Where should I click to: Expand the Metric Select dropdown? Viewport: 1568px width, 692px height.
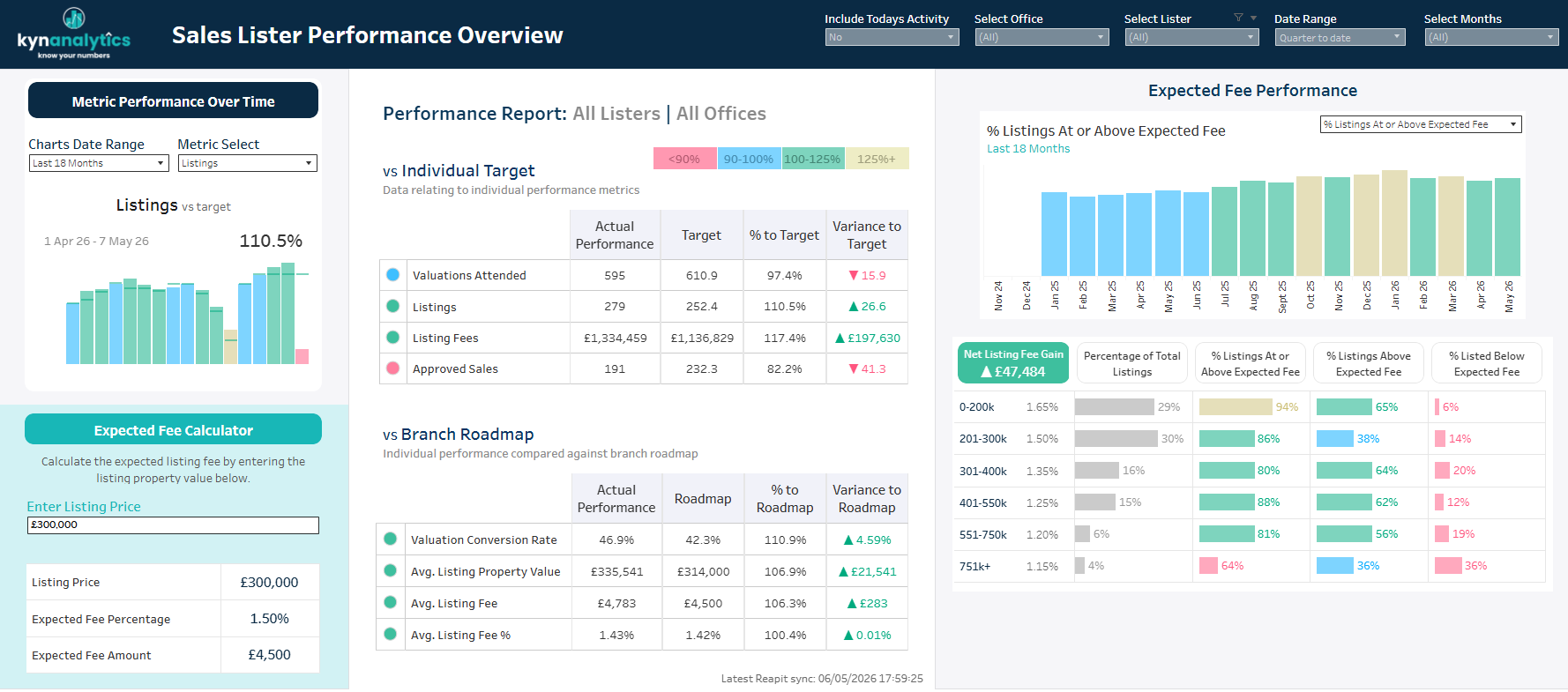[x=248, y=163]
